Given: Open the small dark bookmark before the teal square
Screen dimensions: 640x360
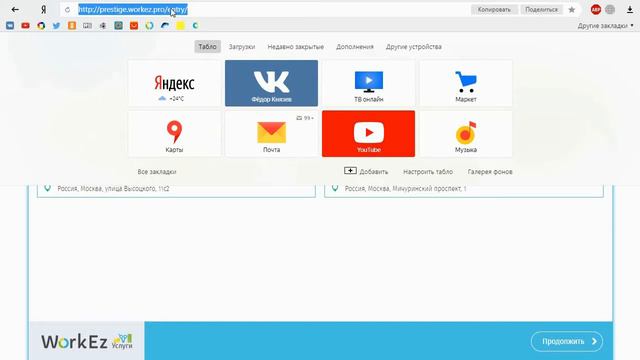Looking at the screenshot, I should pos(103,25).
